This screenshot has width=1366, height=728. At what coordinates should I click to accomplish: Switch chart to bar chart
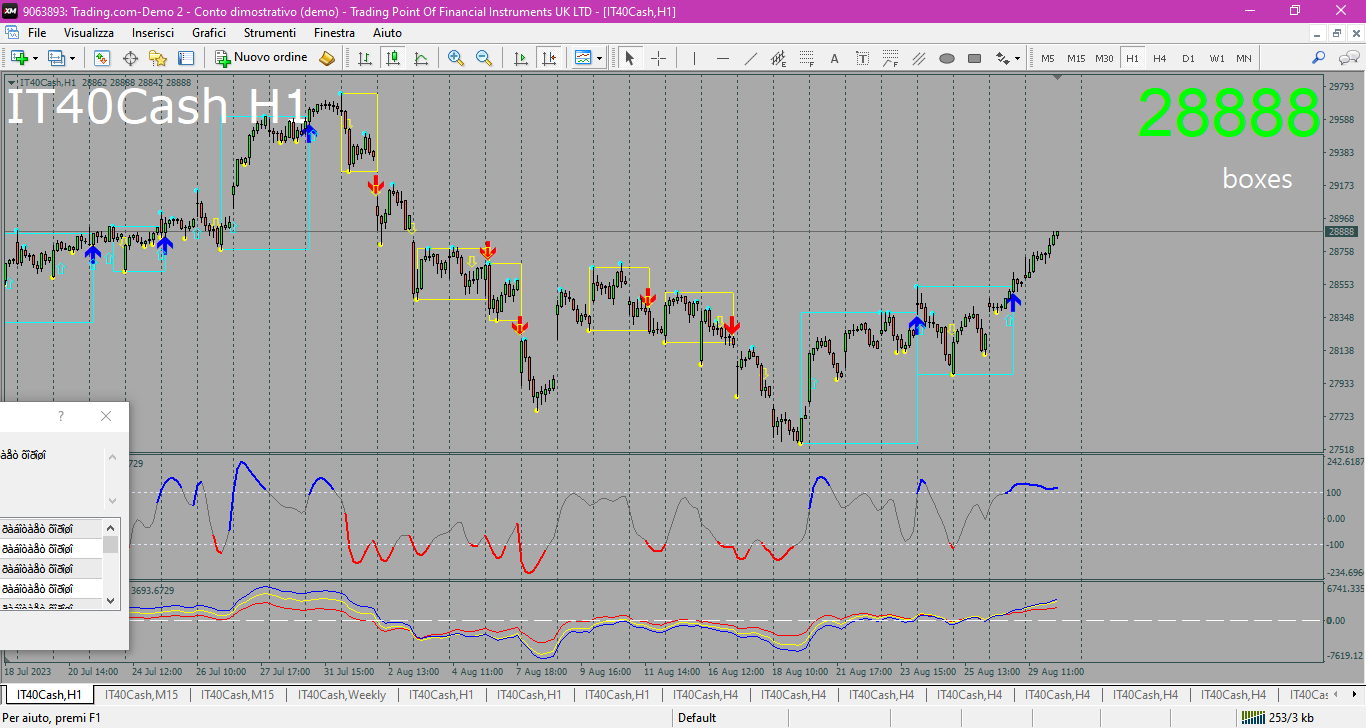coord(365,58)
